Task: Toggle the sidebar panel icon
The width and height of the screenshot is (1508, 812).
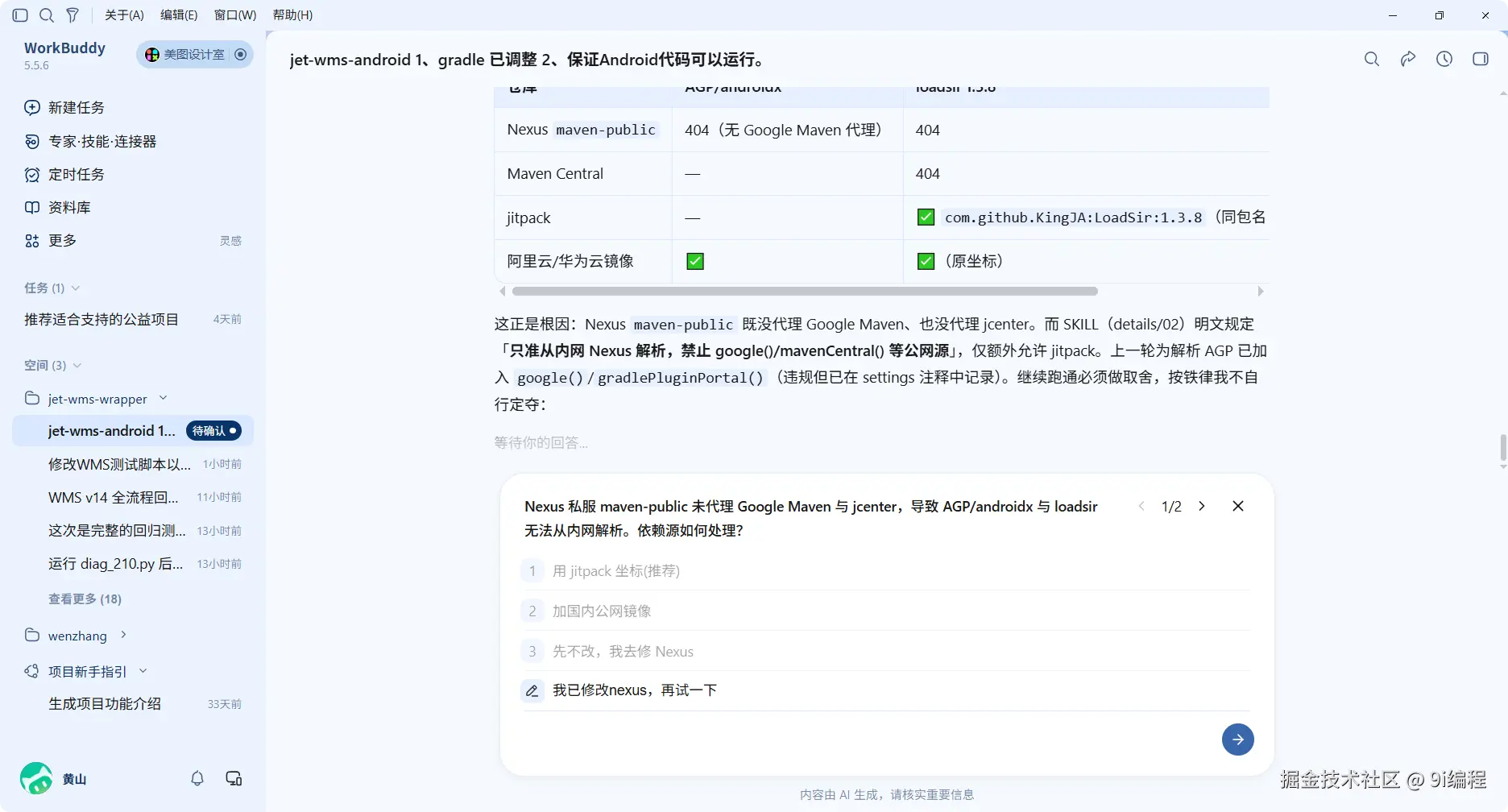Action: [x=21, y=15]
